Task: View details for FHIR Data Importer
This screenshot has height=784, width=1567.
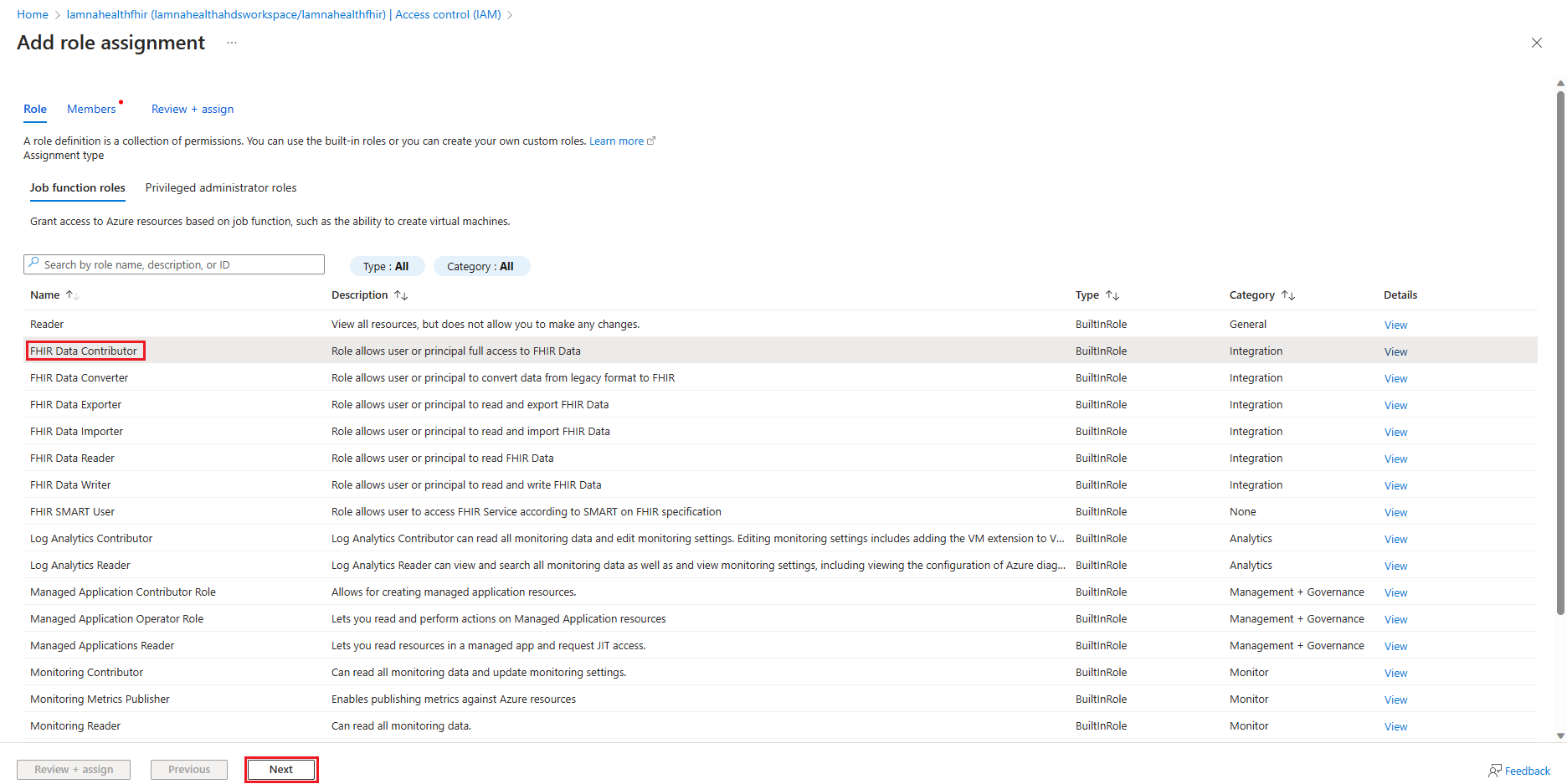Action: pos(1395,433)
